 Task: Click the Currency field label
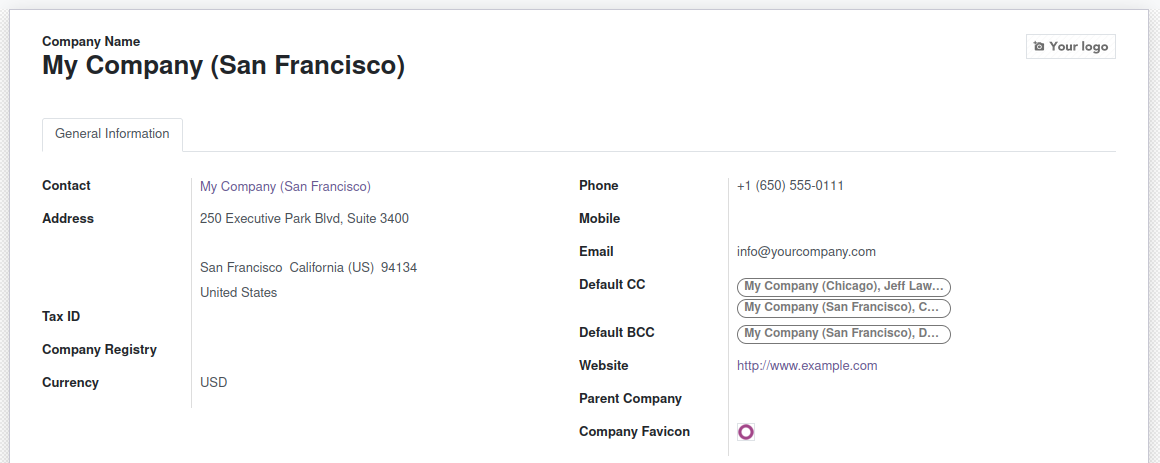pos(70,382)
